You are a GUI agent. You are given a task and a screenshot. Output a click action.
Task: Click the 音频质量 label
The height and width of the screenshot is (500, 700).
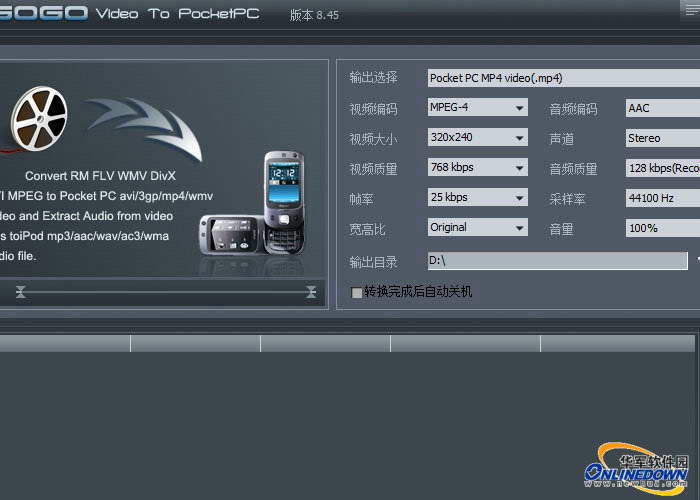(x=573, y=169)
